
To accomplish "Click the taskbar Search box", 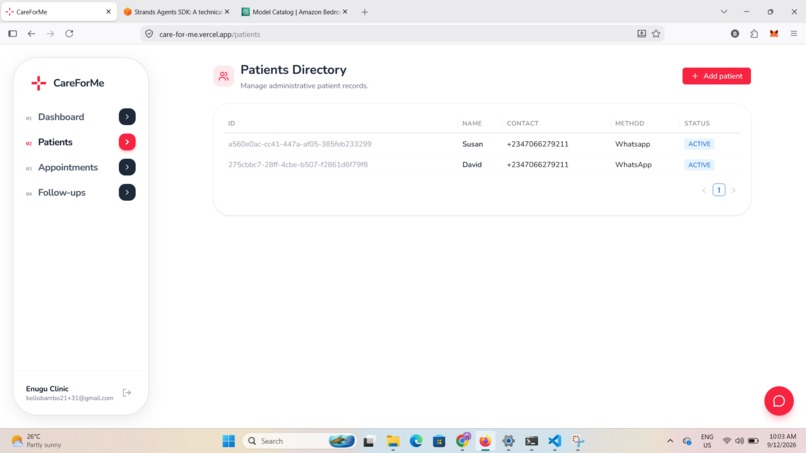I will click(299, 441).
